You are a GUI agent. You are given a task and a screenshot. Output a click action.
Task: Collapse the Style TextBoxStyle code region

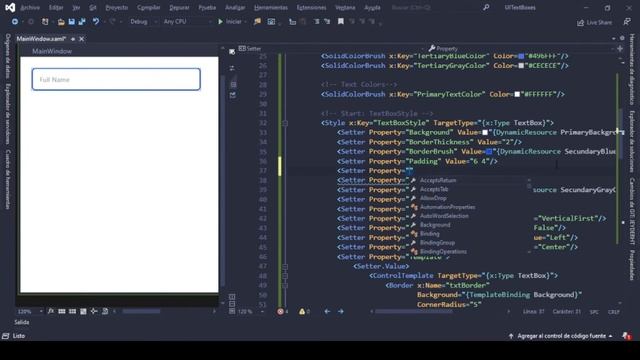coord(285,123)
